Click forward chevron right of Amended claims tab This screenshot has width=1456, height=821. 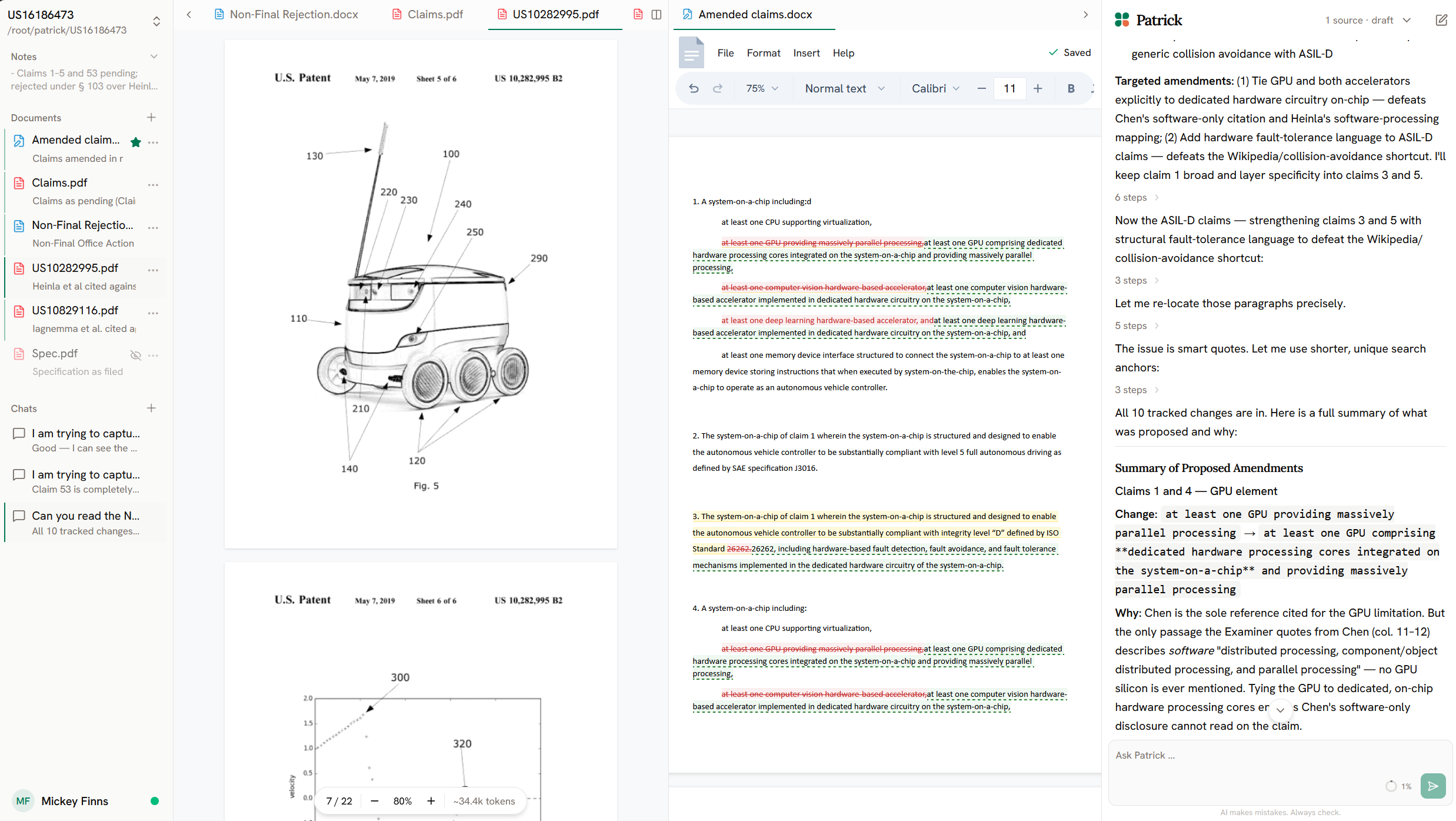click(1085, 14)
